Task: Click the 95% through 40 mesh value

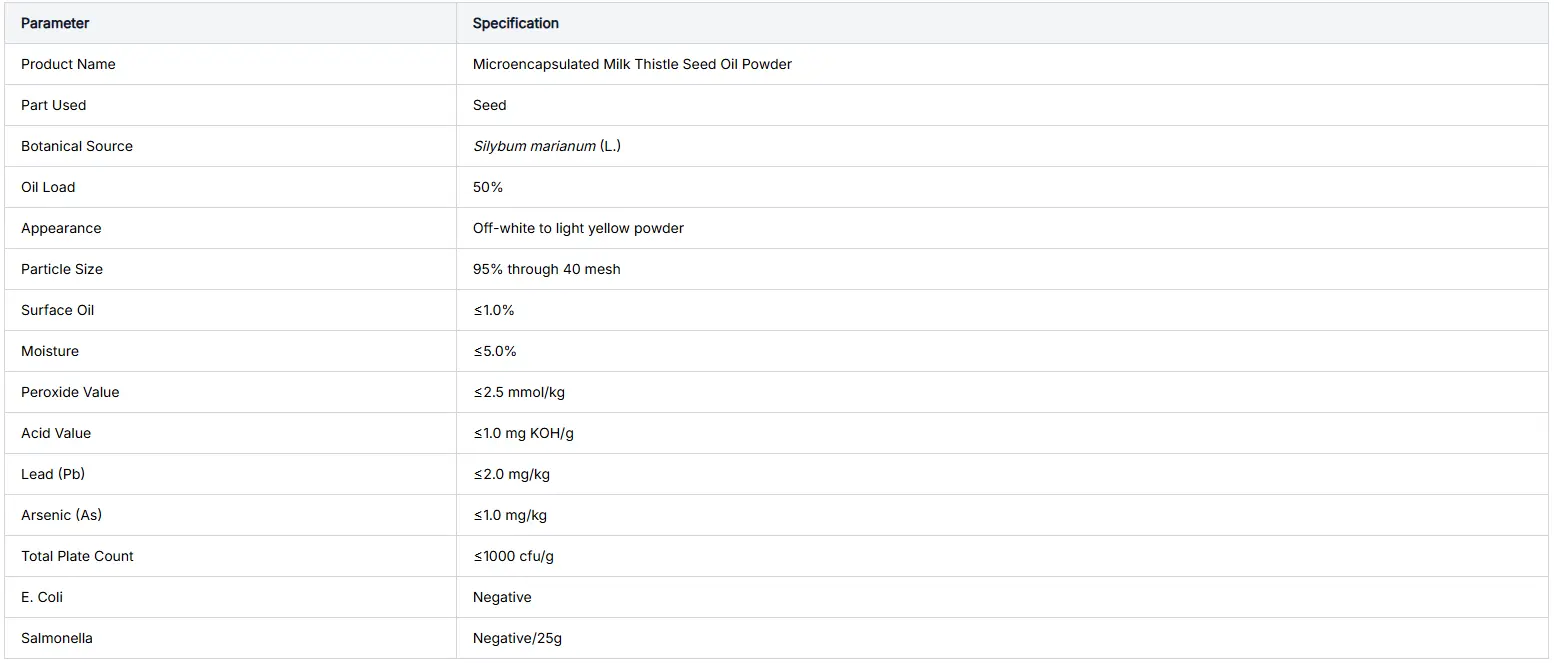Action: pyautogui.click(x=547, y=269)
